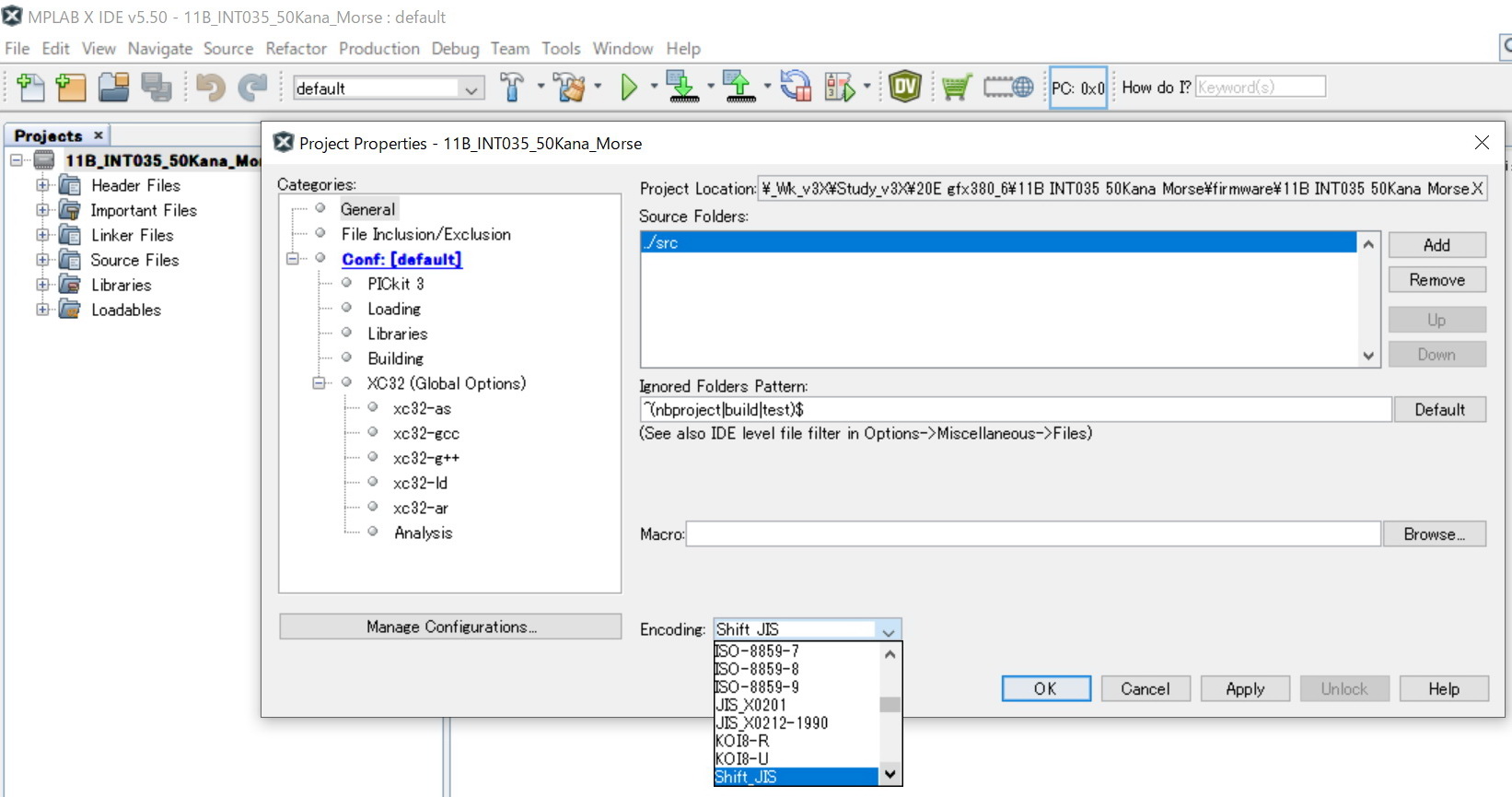This screenshot has height=797, width=1512.
Task: Click the encoding list scrollbar down arrow
Action: (x=890, y=775)
